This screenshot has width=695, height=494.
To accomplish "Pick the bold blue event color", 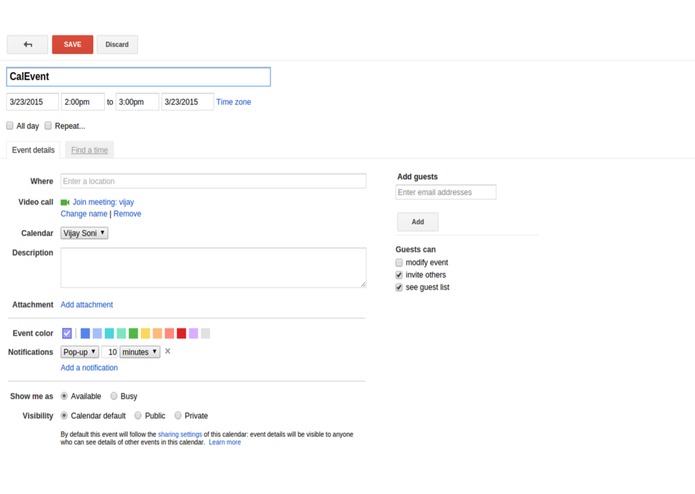I will click(x=85, y=333).
